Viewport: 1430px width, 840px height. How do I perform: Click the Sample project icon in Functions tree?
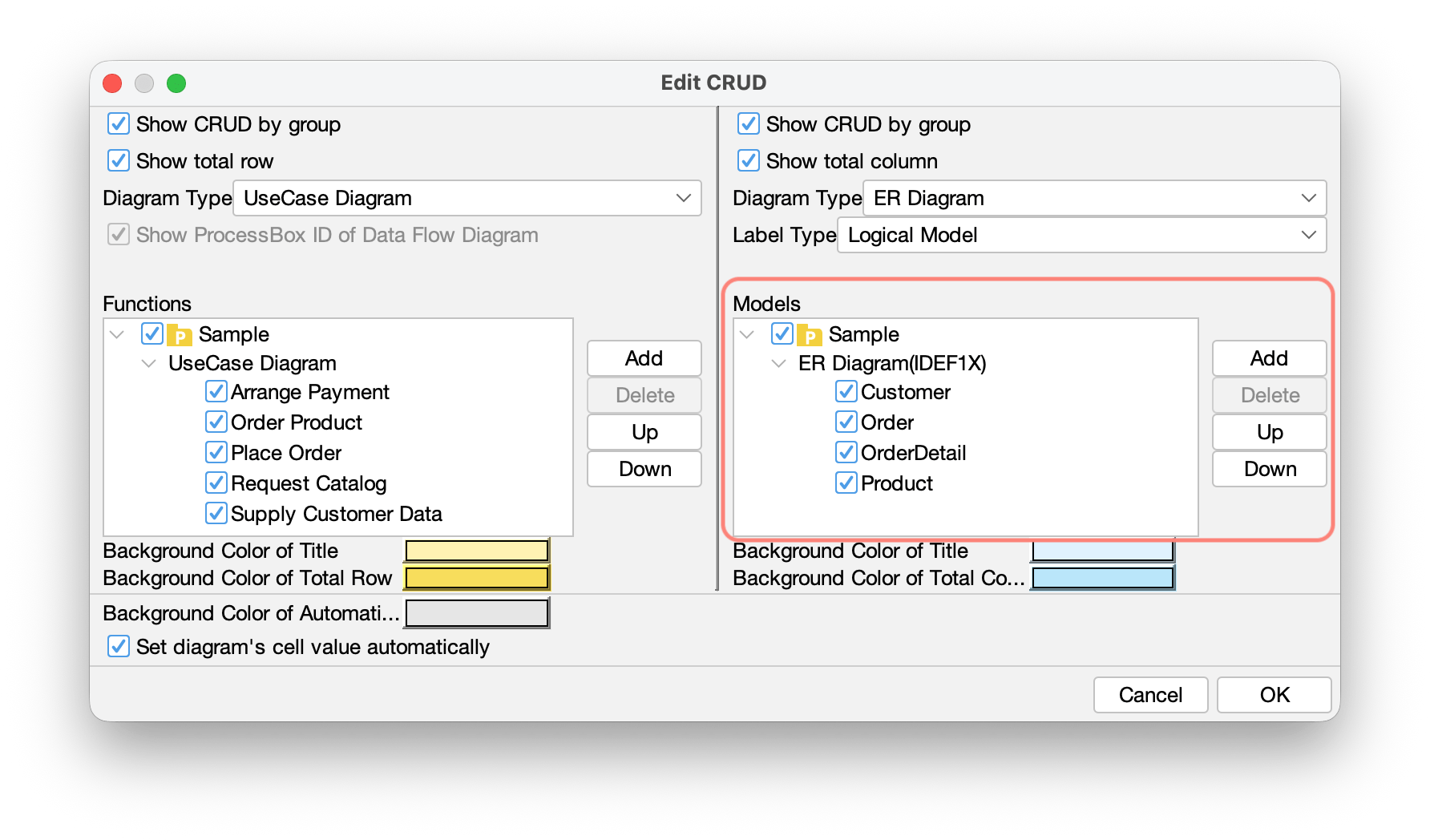click(x=180, y=334)
